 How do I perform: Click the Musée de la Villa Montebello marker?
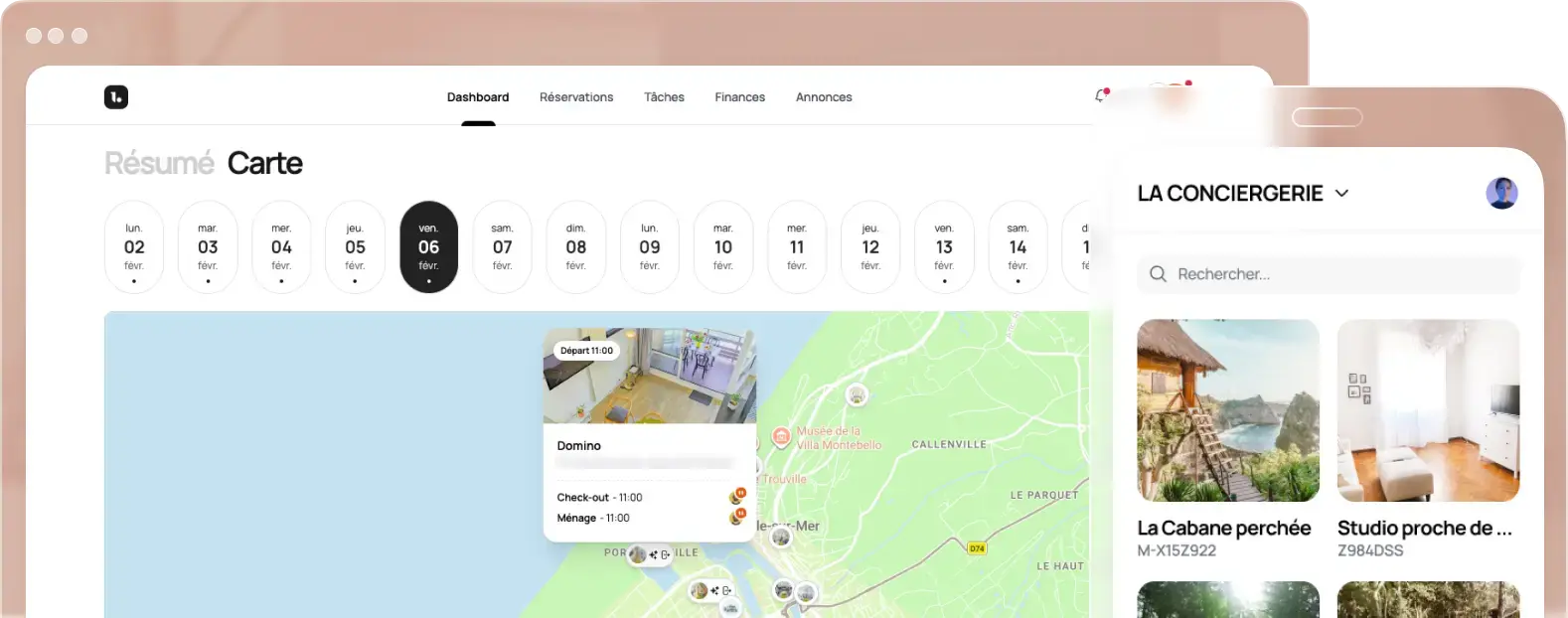pyautogui.click(x=781, y=435)
